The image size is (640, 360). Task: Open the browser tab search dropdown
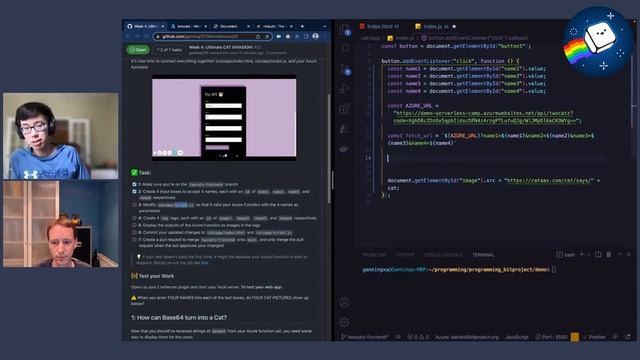click(324, 26)
